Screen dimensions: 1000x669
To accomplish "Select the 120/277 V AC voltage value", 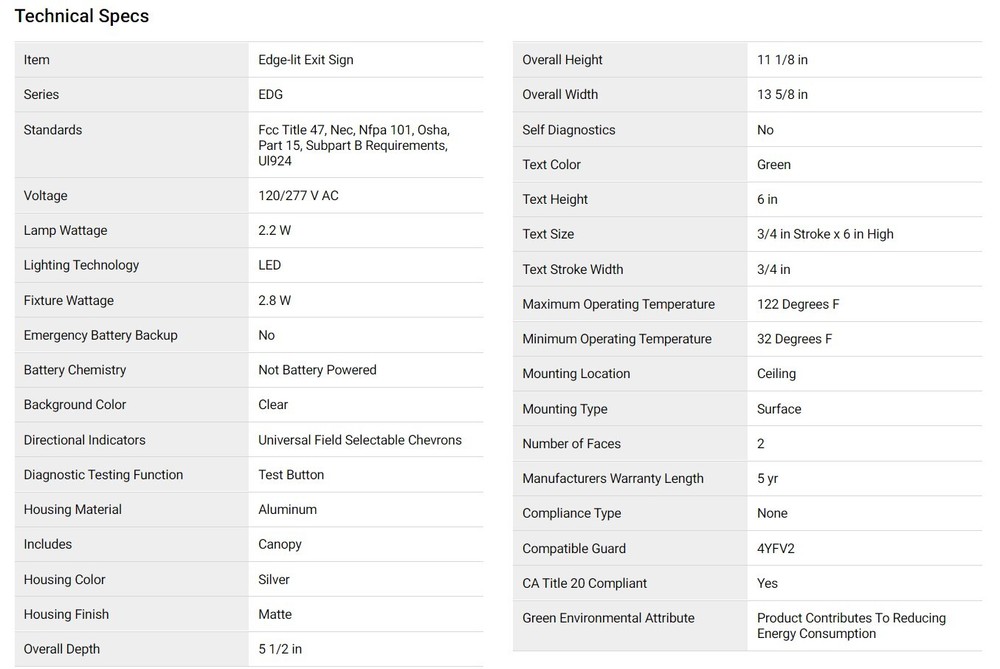I will click(x=298, y=196).
